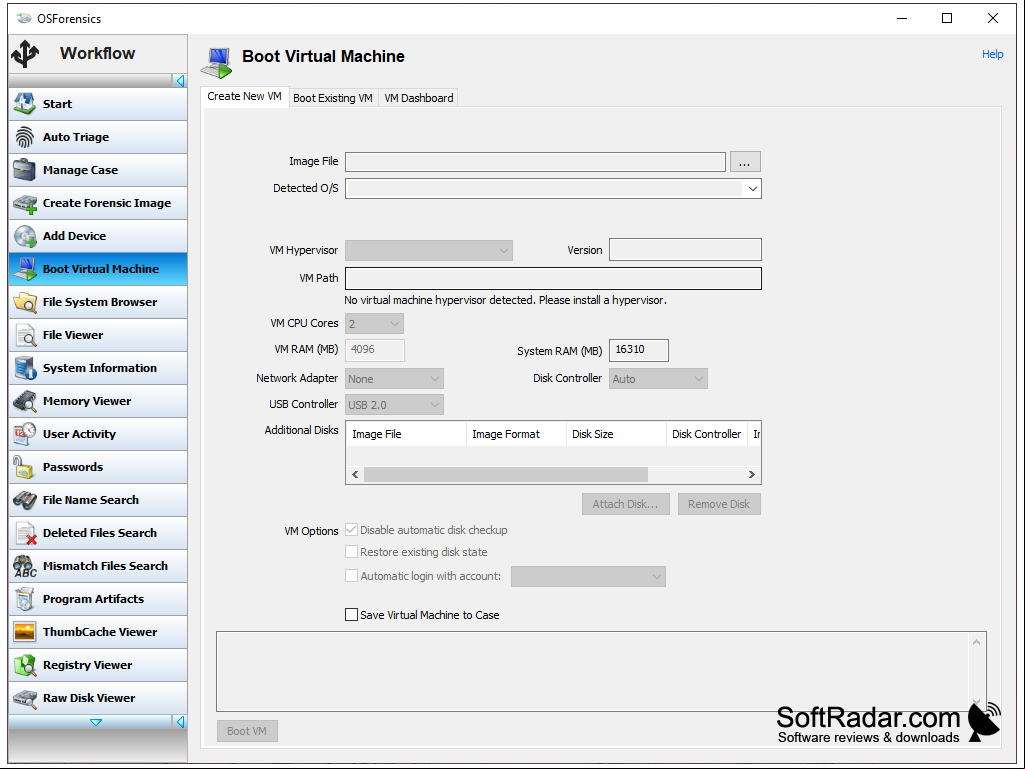
Task: Click the VM RAM (MB) field
Action: click(x=375, y=350)
